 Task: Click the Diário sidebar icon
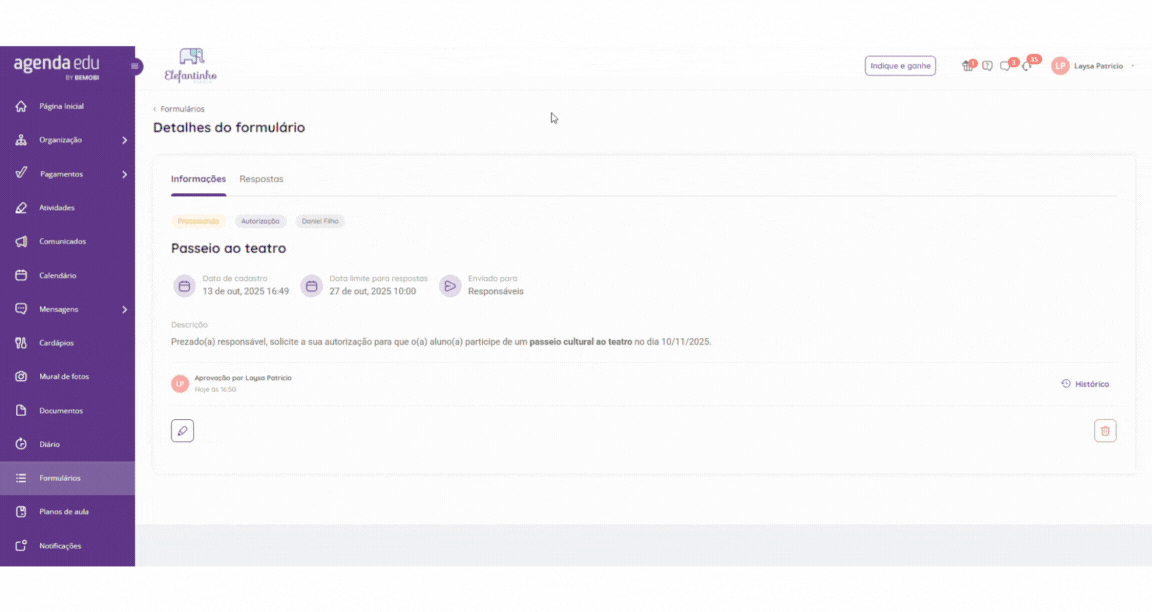coord(21,444)
